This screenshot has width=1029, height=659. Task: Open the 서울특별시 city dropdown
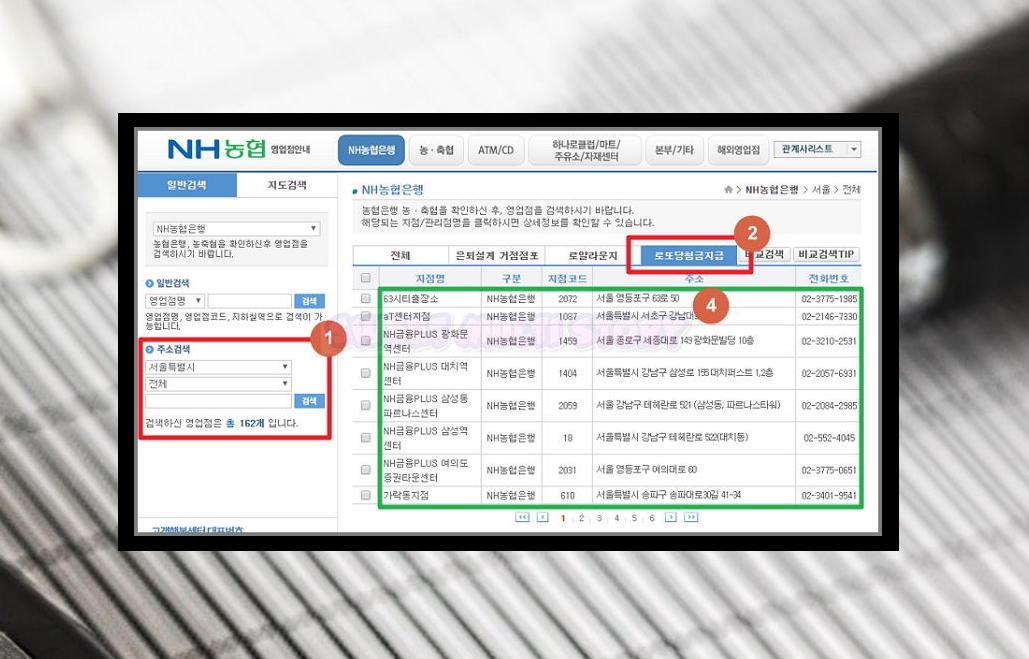tap(218, 367)
